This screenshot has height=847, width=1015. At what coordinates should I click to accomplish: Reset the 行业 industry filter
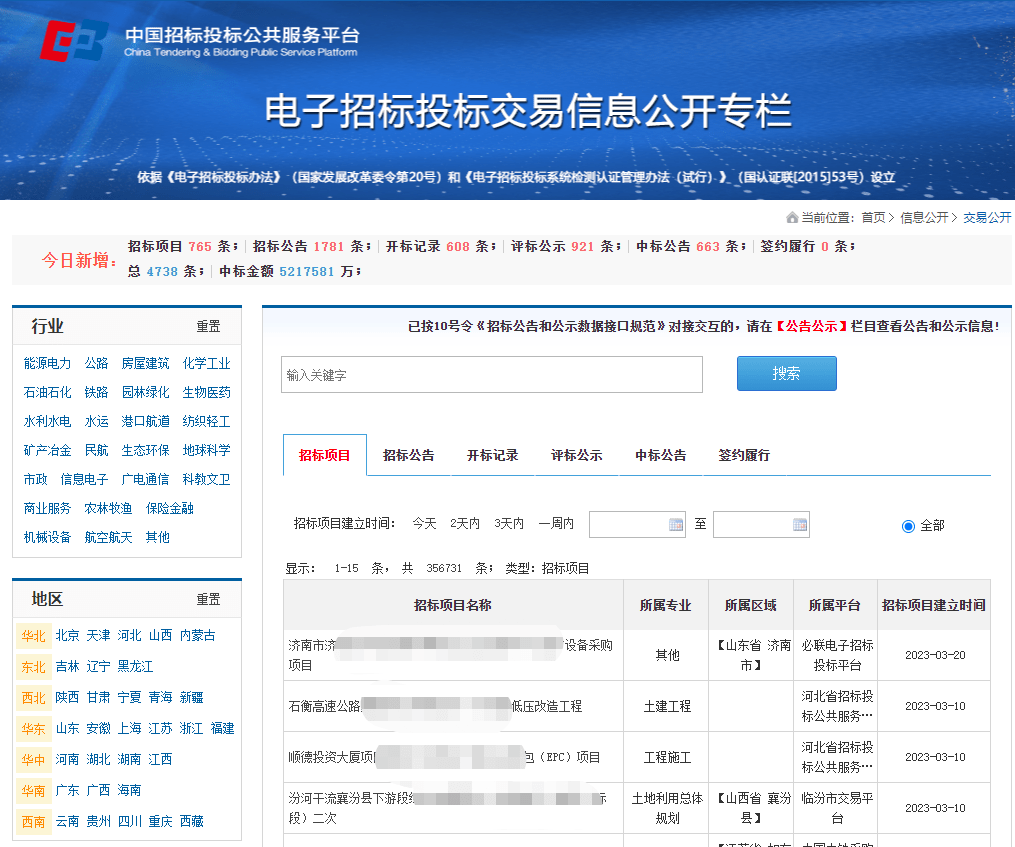coord(208,326)
